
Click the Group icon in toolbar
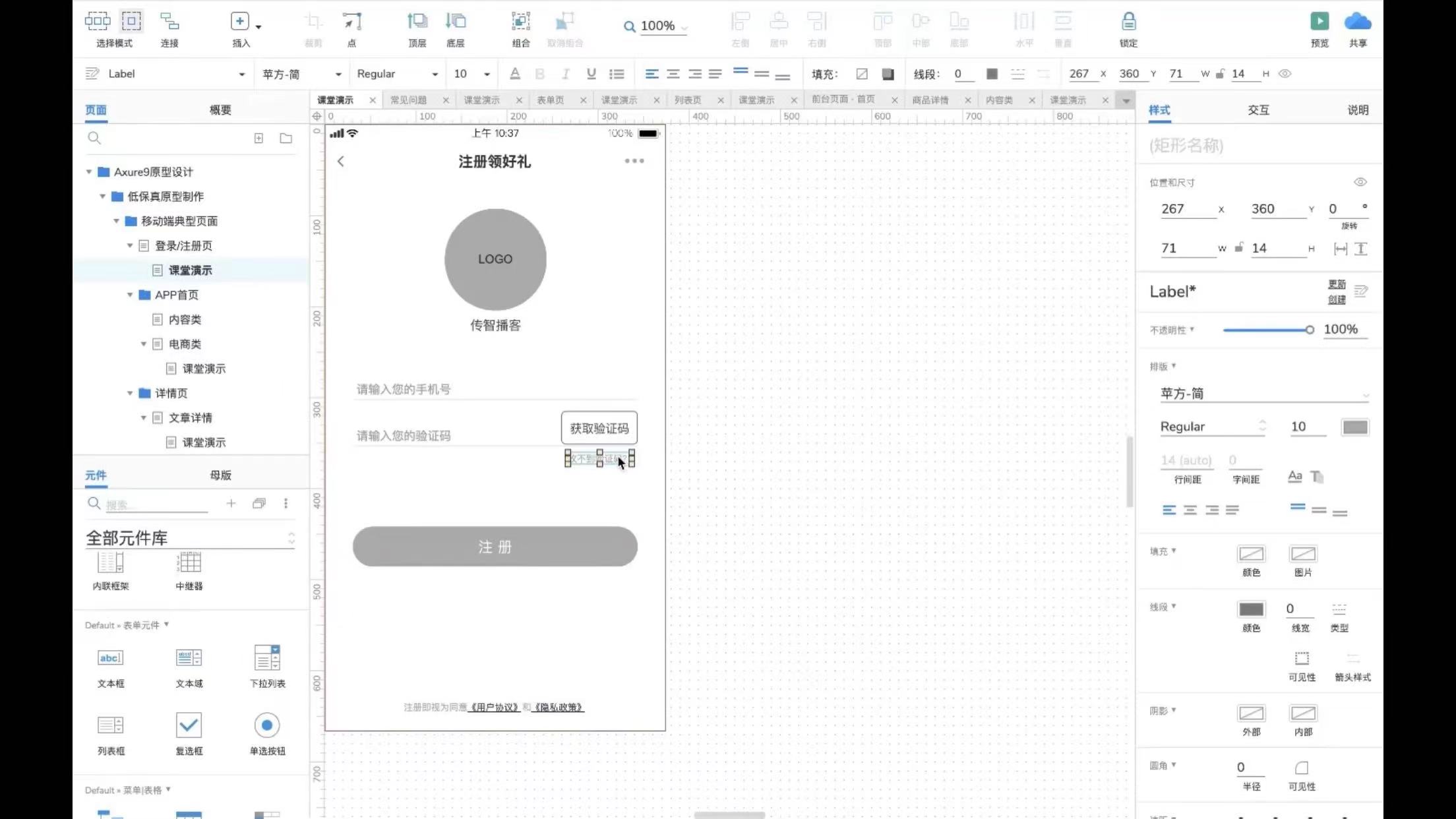pos(520,22)
